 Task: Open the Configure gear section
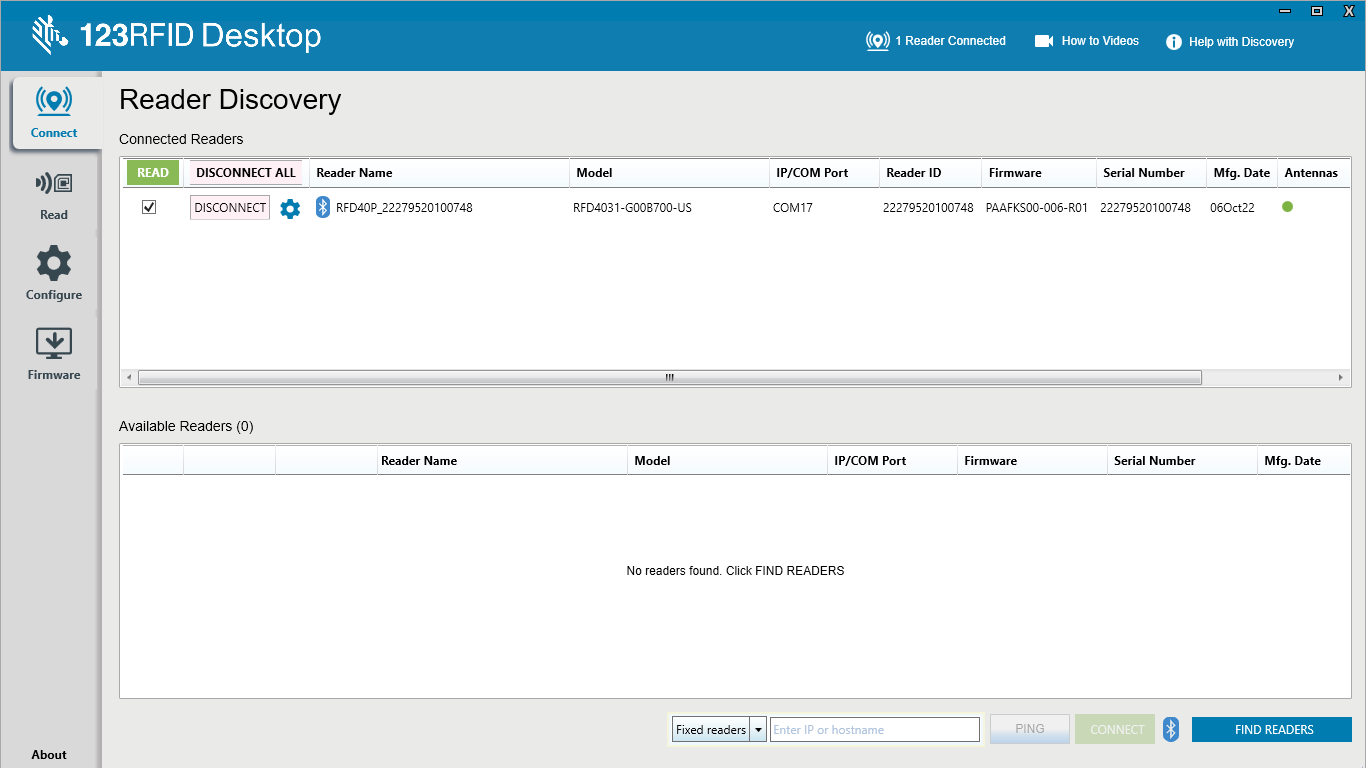[x=54, y=274]
